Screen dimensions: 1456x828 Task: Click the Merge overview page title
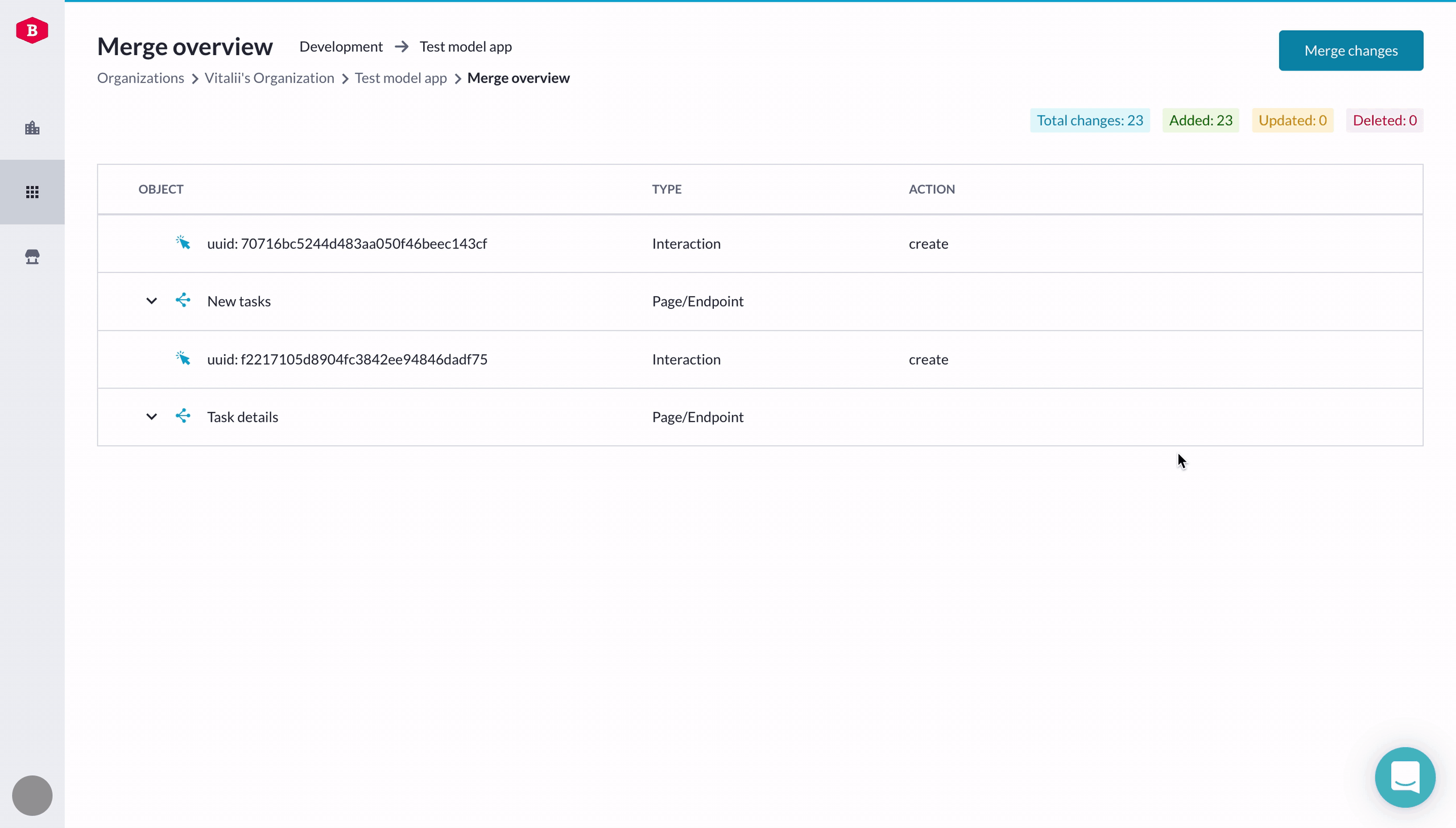185,47
